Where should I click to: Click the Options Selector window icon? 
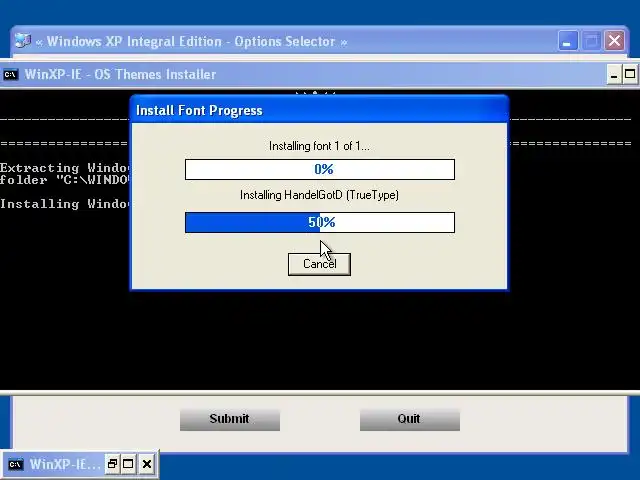pos(22,41)
